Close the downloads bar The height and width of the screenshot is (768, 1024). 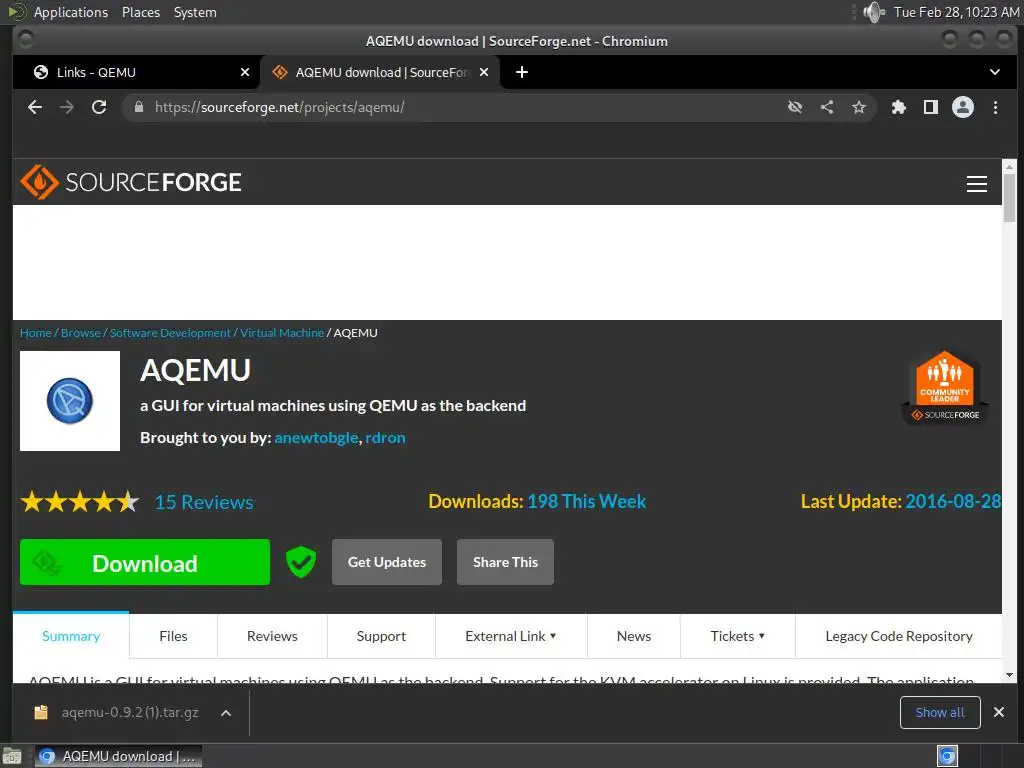(999, 712)
